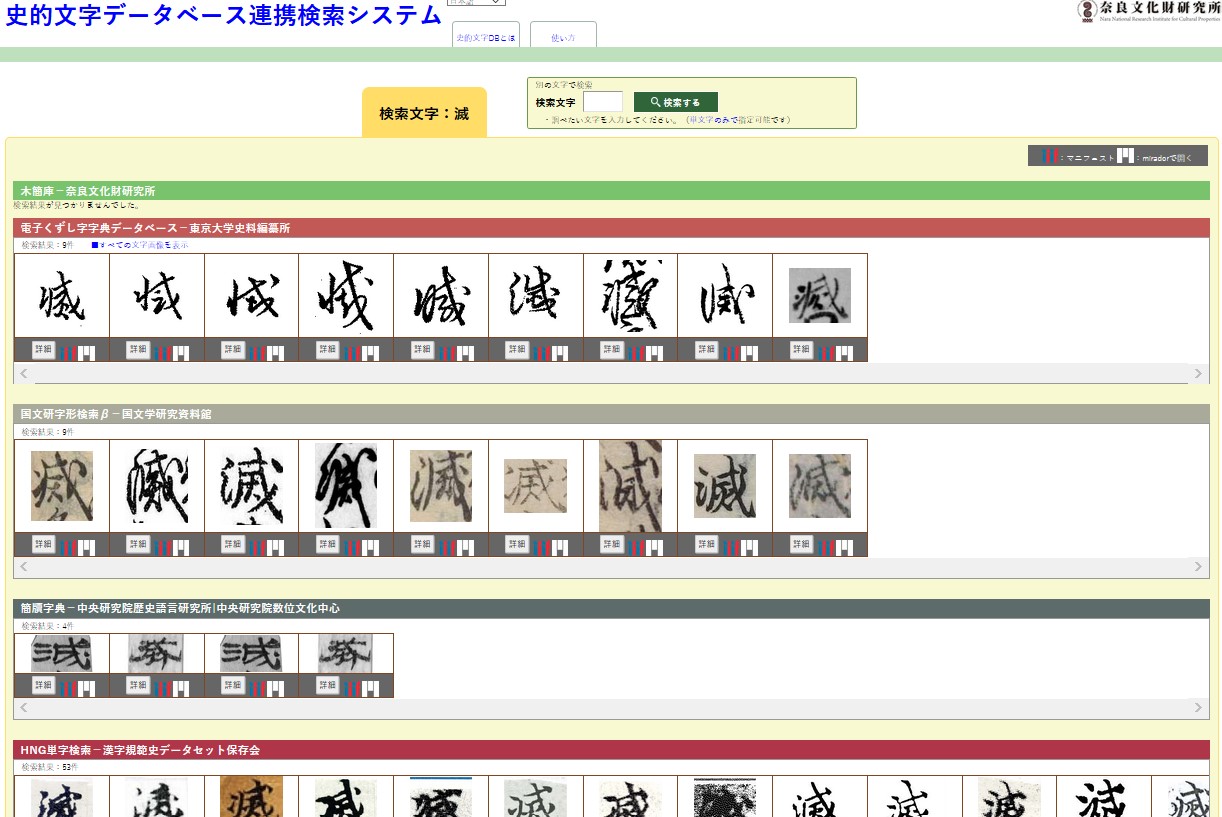Open fourth 国文研字形検索 result in Mirador

click(371, 548)
